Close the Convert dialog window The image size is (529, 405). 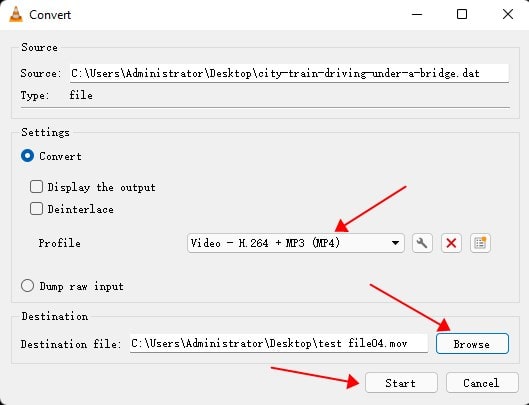pos(508,14)
